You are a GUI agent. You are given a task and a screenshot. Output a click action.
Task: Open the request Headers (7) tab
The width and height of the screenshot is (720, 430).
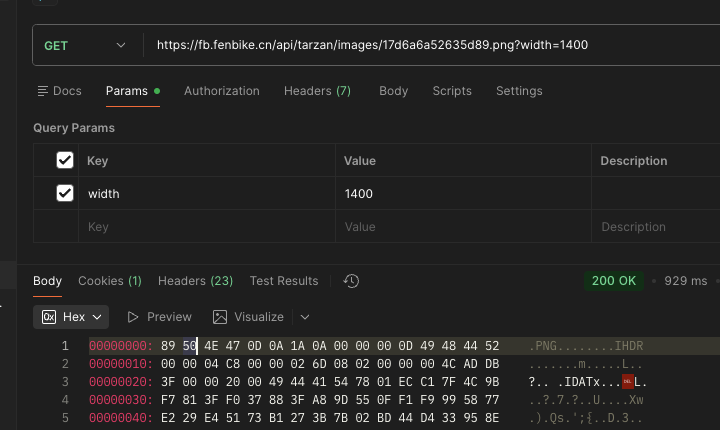click(317, 91)
